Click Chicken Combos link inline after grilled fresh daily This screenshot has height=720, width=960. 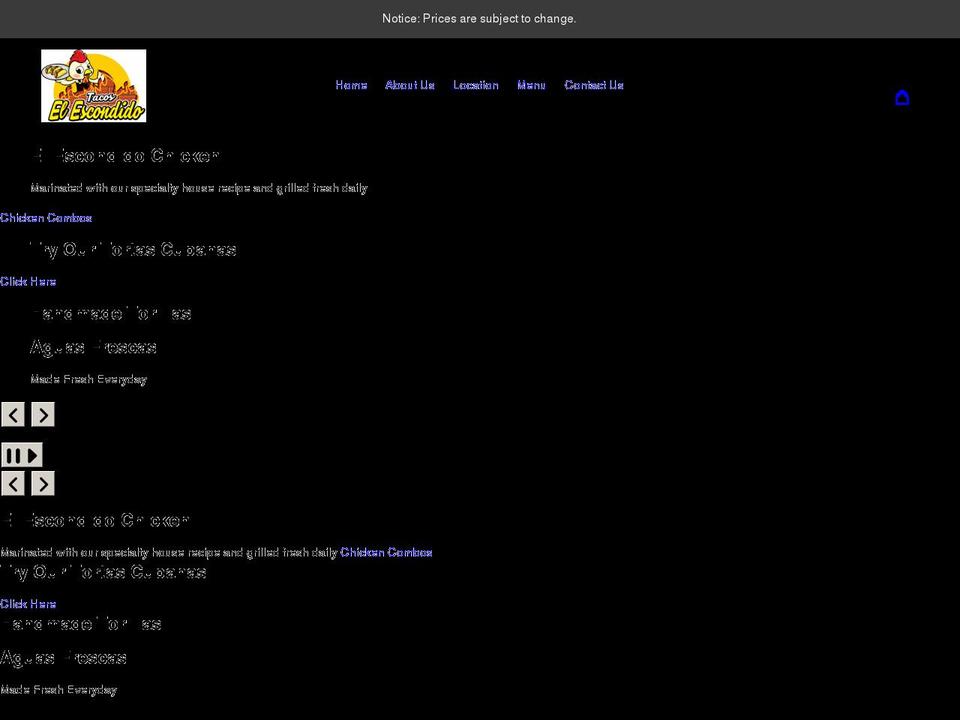(386, 552)
